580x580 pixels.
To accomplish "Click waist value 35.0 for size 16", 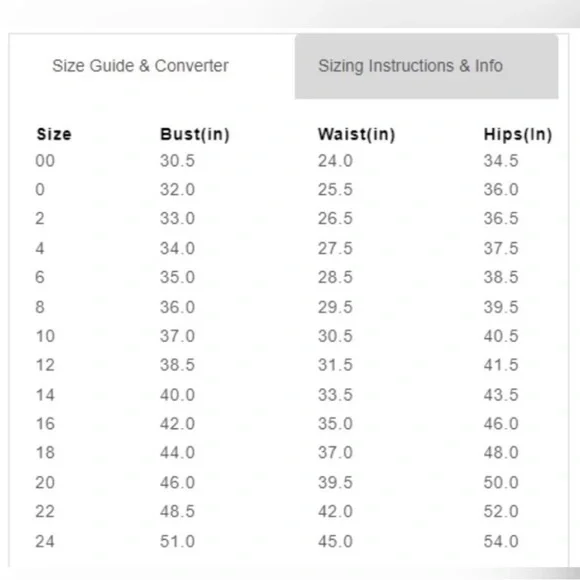I will click(x=335, y=424).
